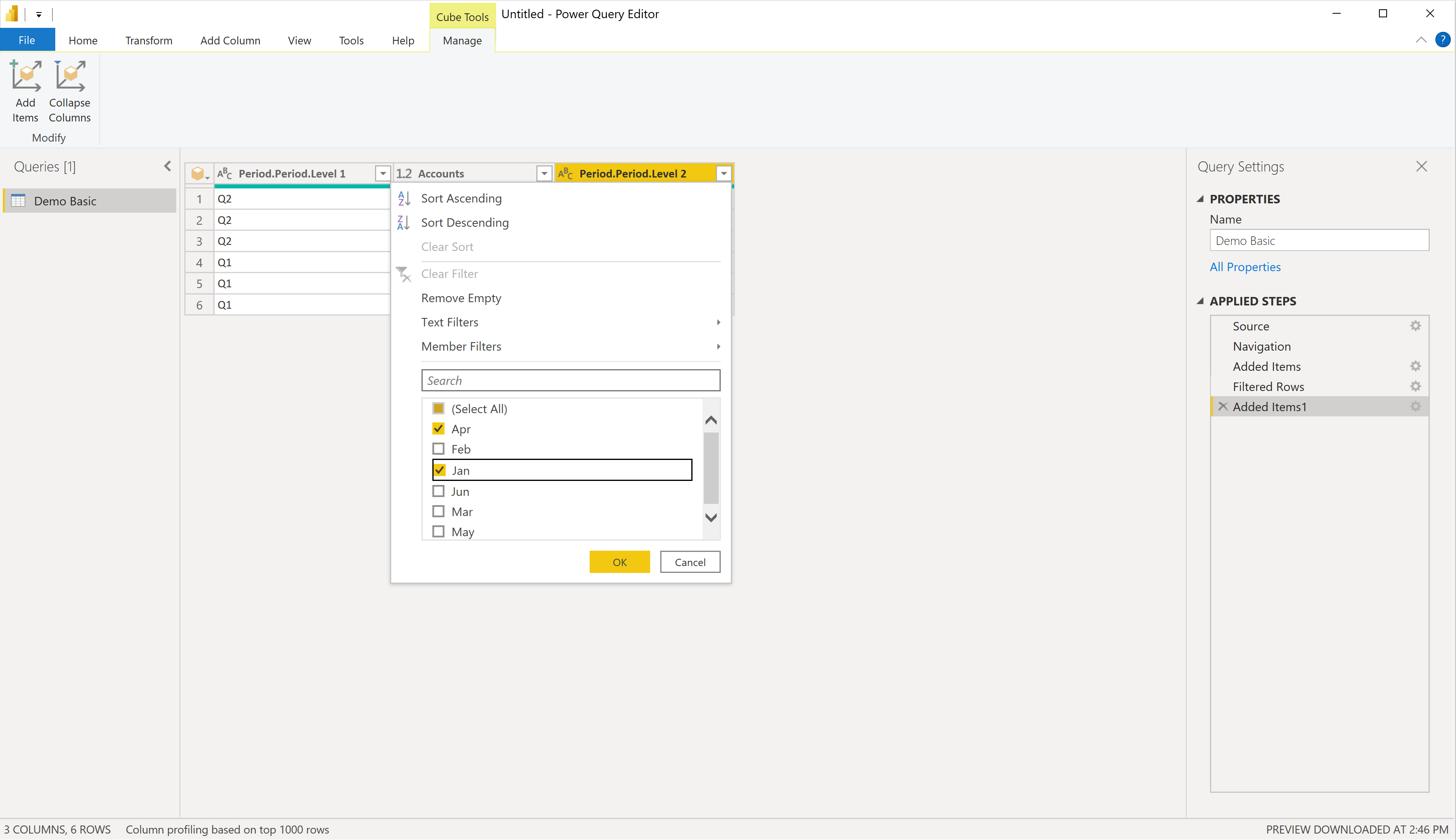Click the blue help question mark icon
The height and width of the screenshot is (840, 1456).
1442,40
